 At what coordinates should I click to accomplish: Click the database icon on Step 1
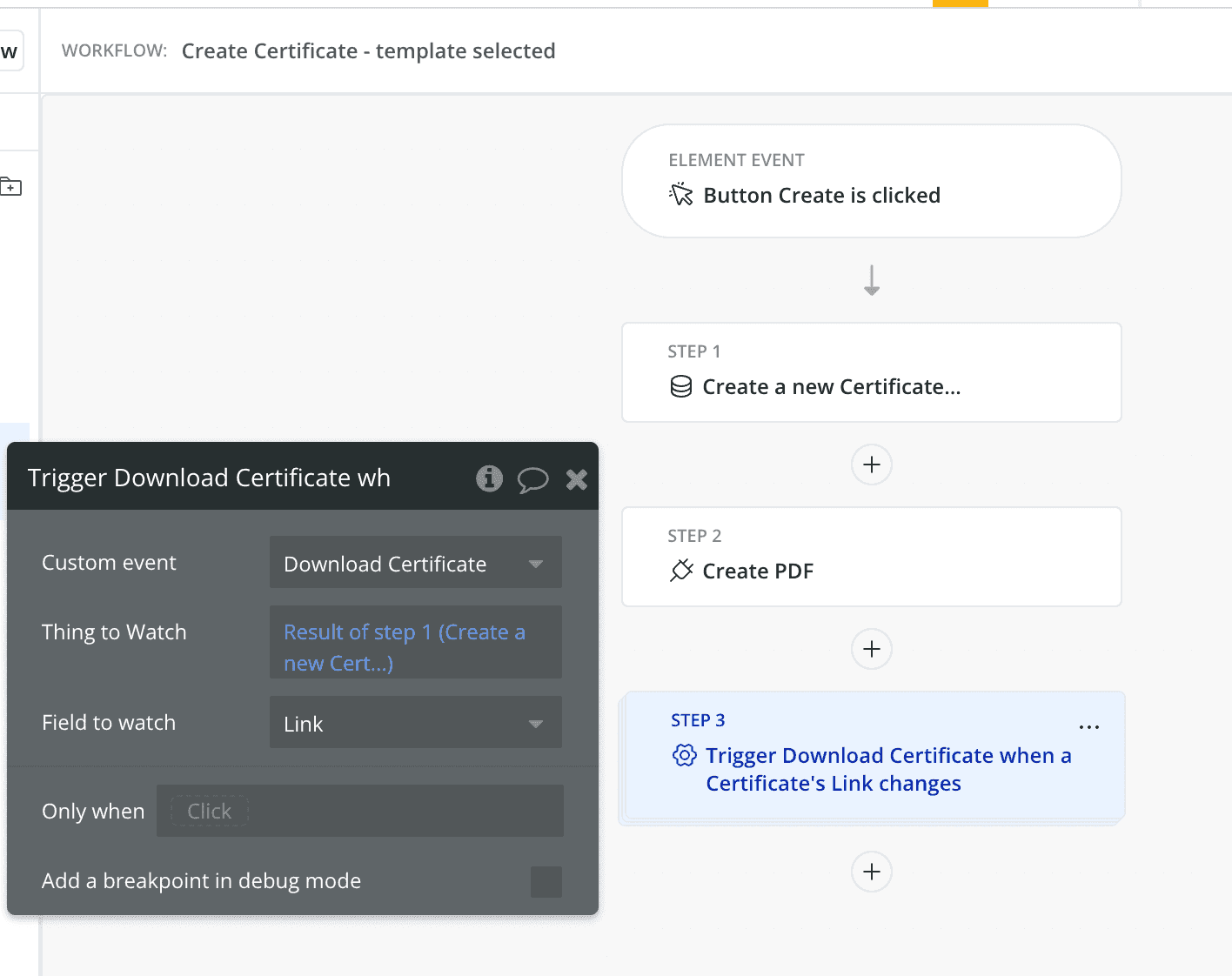click(681, 386)
